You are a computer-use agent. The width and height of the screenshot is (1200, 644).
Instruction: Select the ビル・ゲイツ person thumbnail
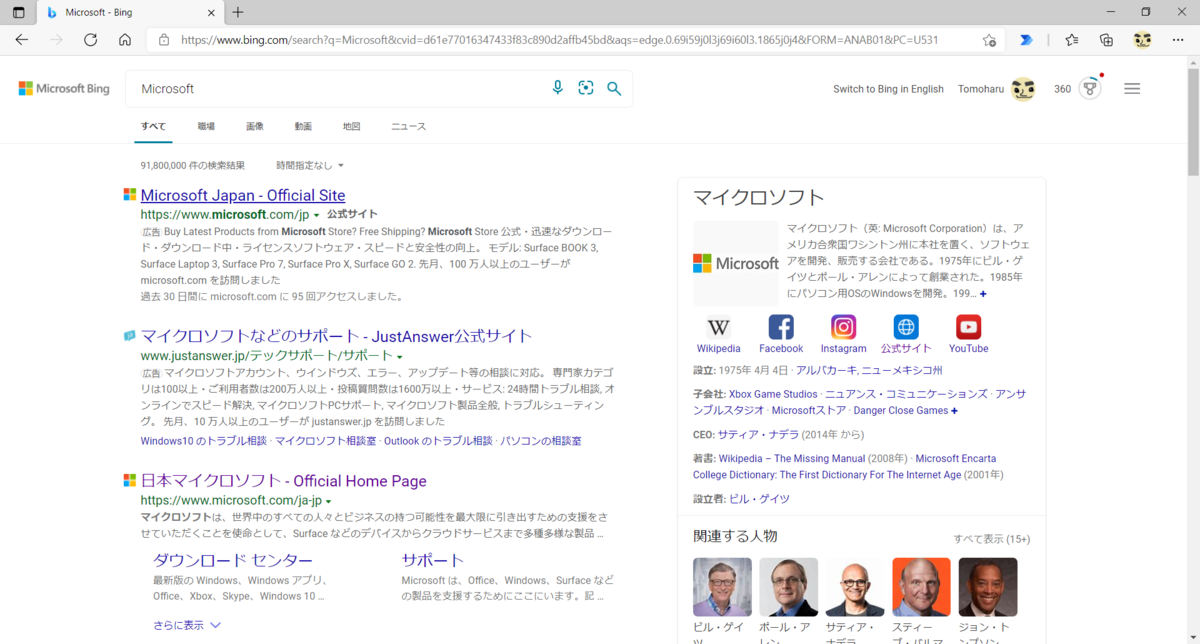click(x=722, y=587)
